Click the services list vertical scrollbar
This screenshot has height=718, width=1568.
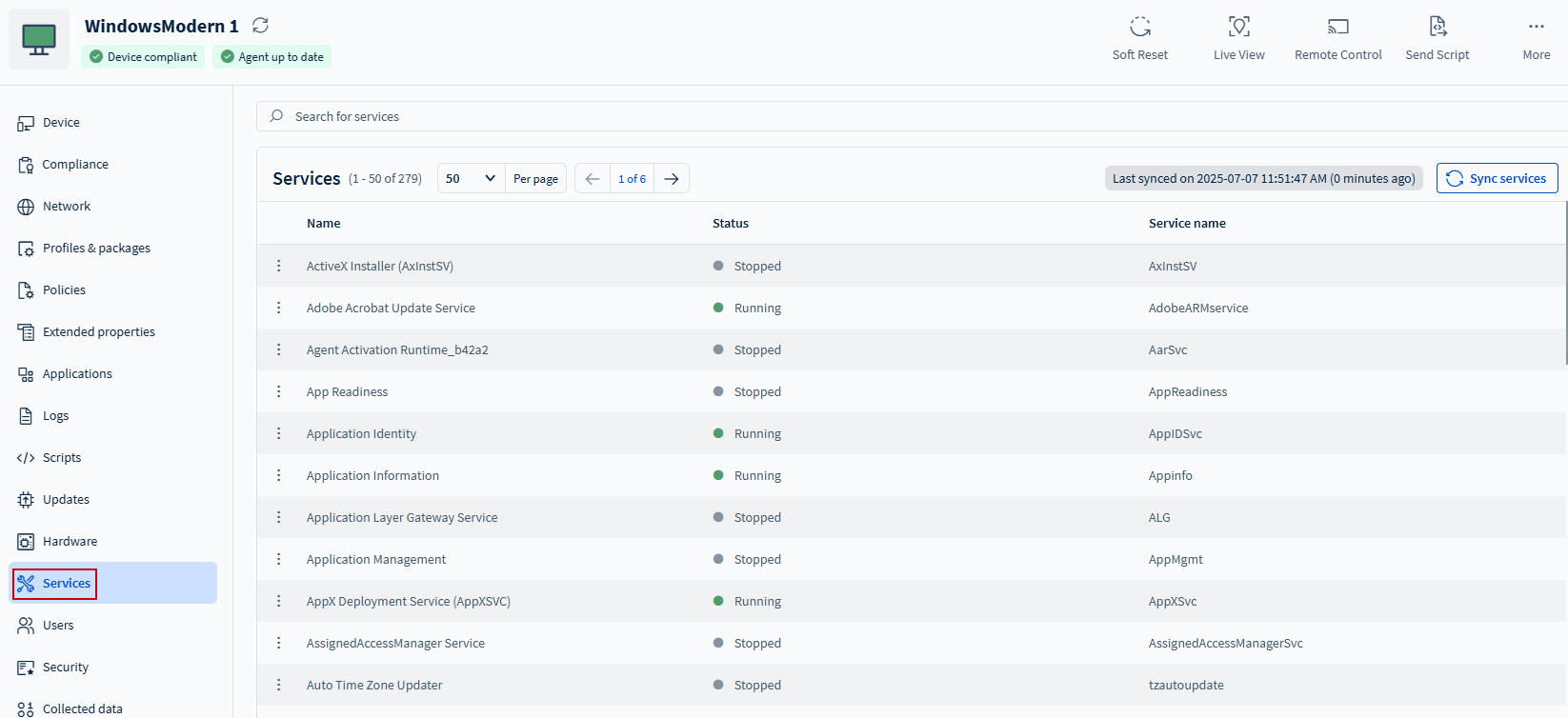(1565, 286)
